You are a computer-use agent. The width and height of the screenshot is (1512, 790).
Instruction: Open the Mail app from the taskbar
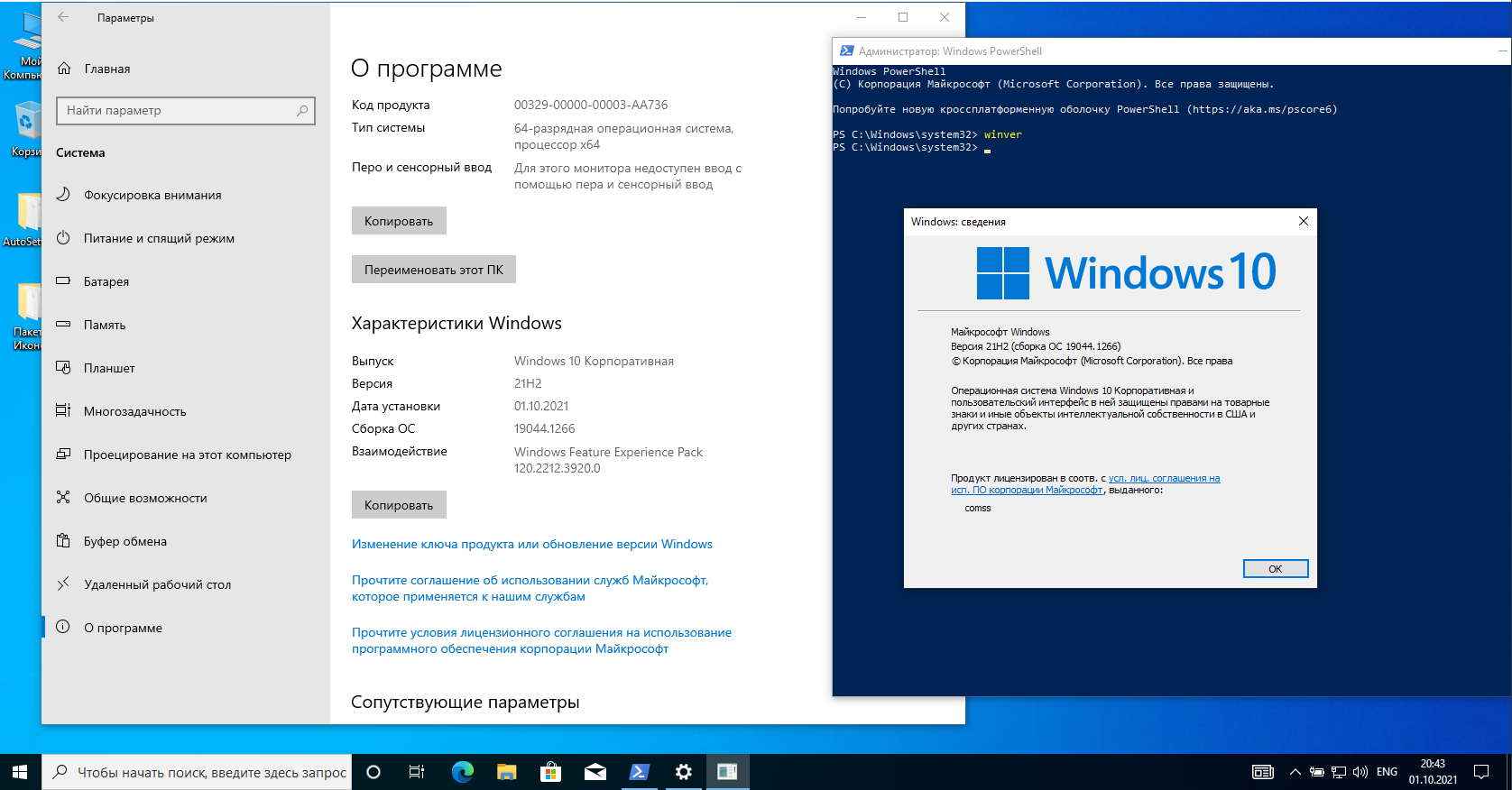[595, 772]
